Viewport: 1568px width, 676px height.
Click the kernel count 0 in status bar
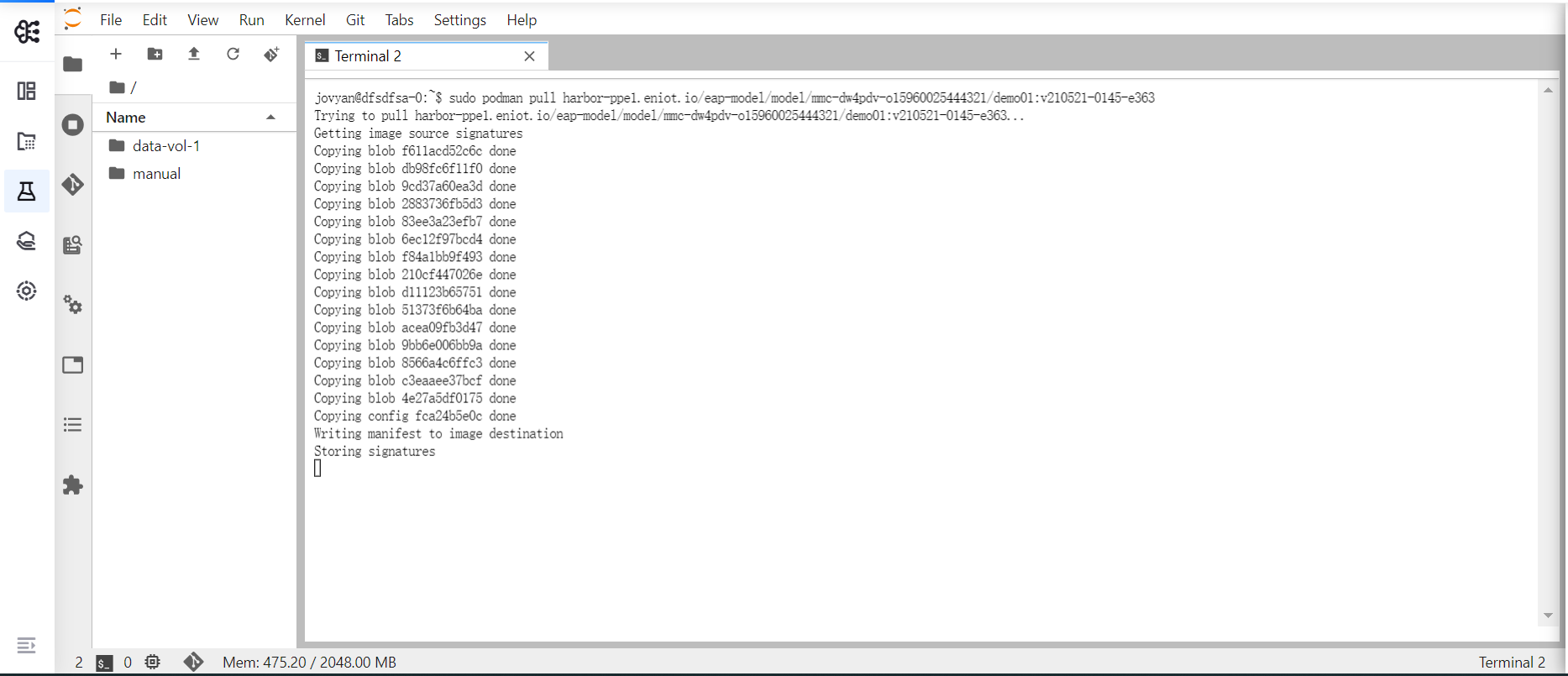click(x=128, y=663)
